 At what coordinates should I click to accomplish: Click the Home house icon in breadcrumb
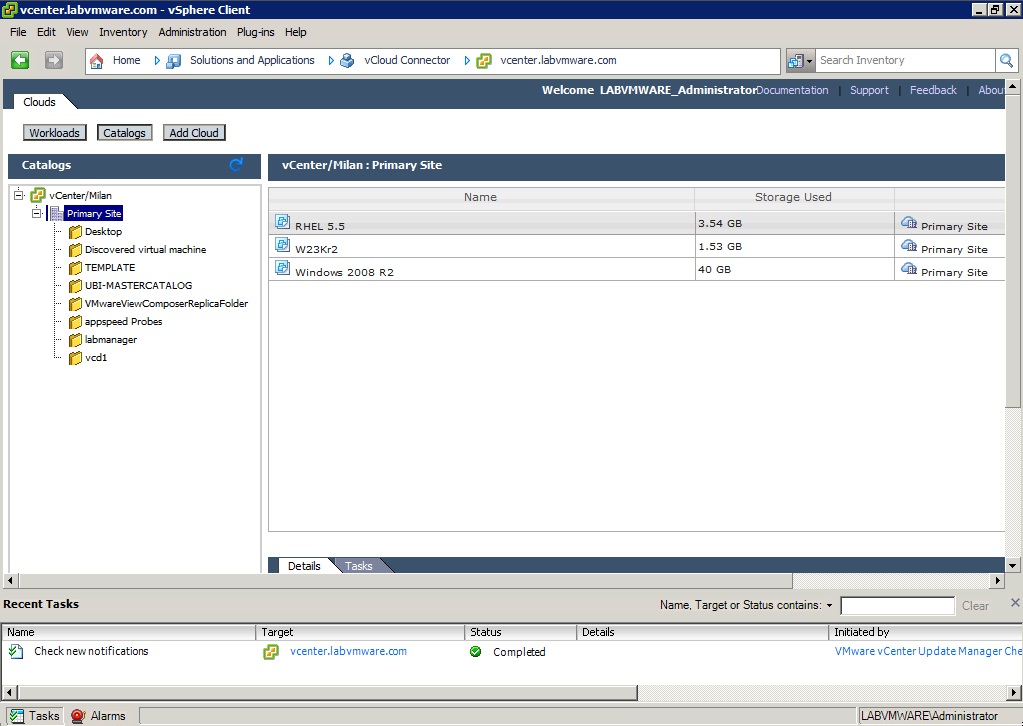pyautogui.click(x=97, y=61)
